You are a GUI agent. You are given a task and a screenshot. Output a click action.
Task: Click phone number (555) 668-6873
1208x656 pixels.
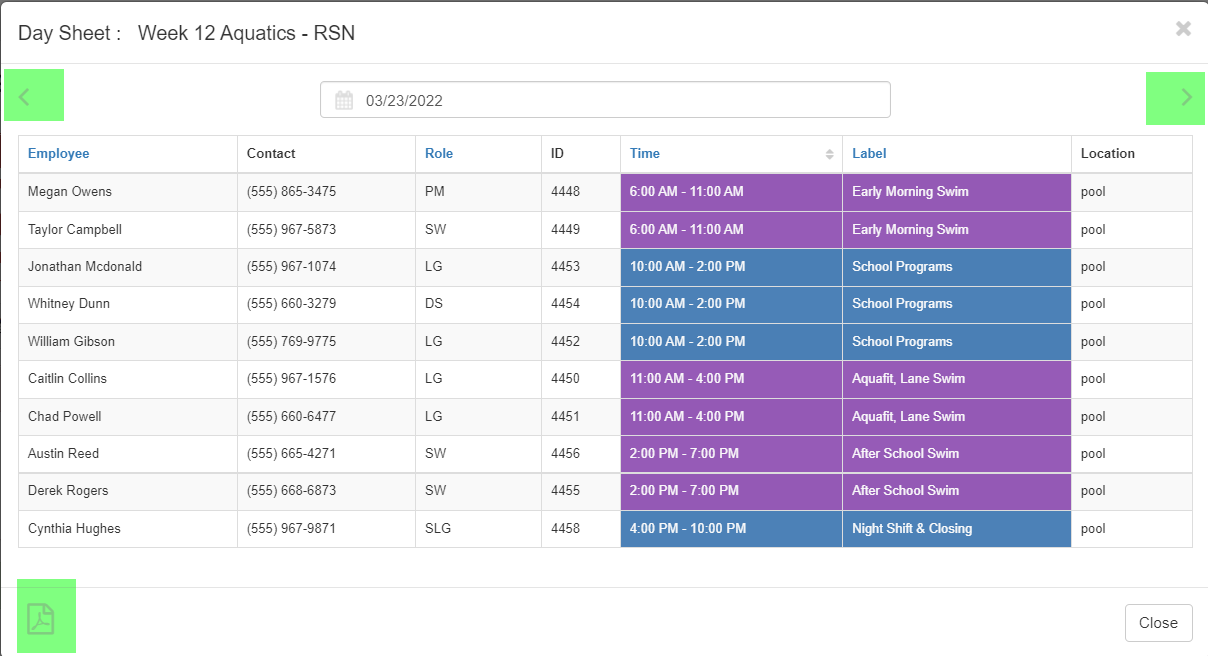291,490
